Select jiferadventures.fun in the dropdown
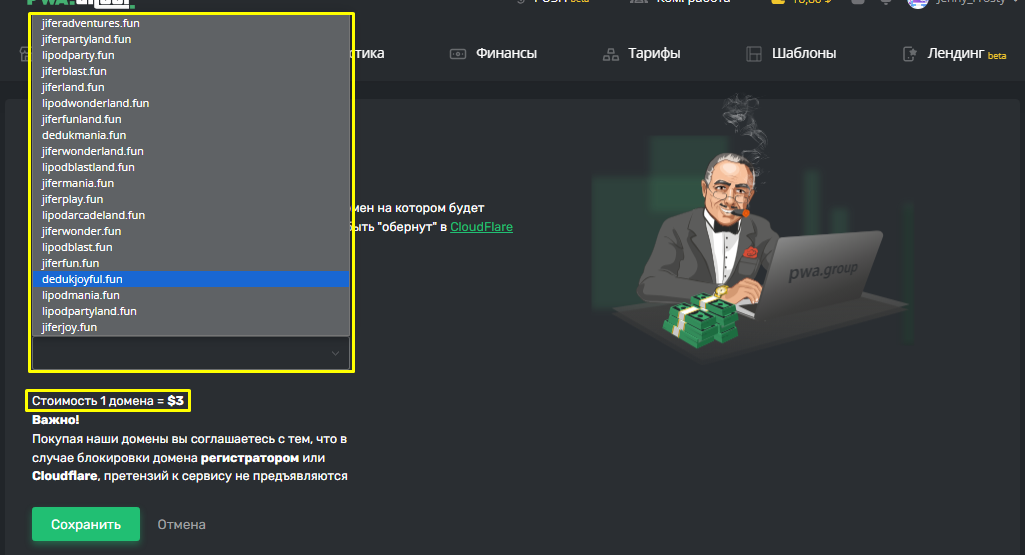The width and height of the screenshot is (1025, 555). pyautogui.click(x=191, y=23)
